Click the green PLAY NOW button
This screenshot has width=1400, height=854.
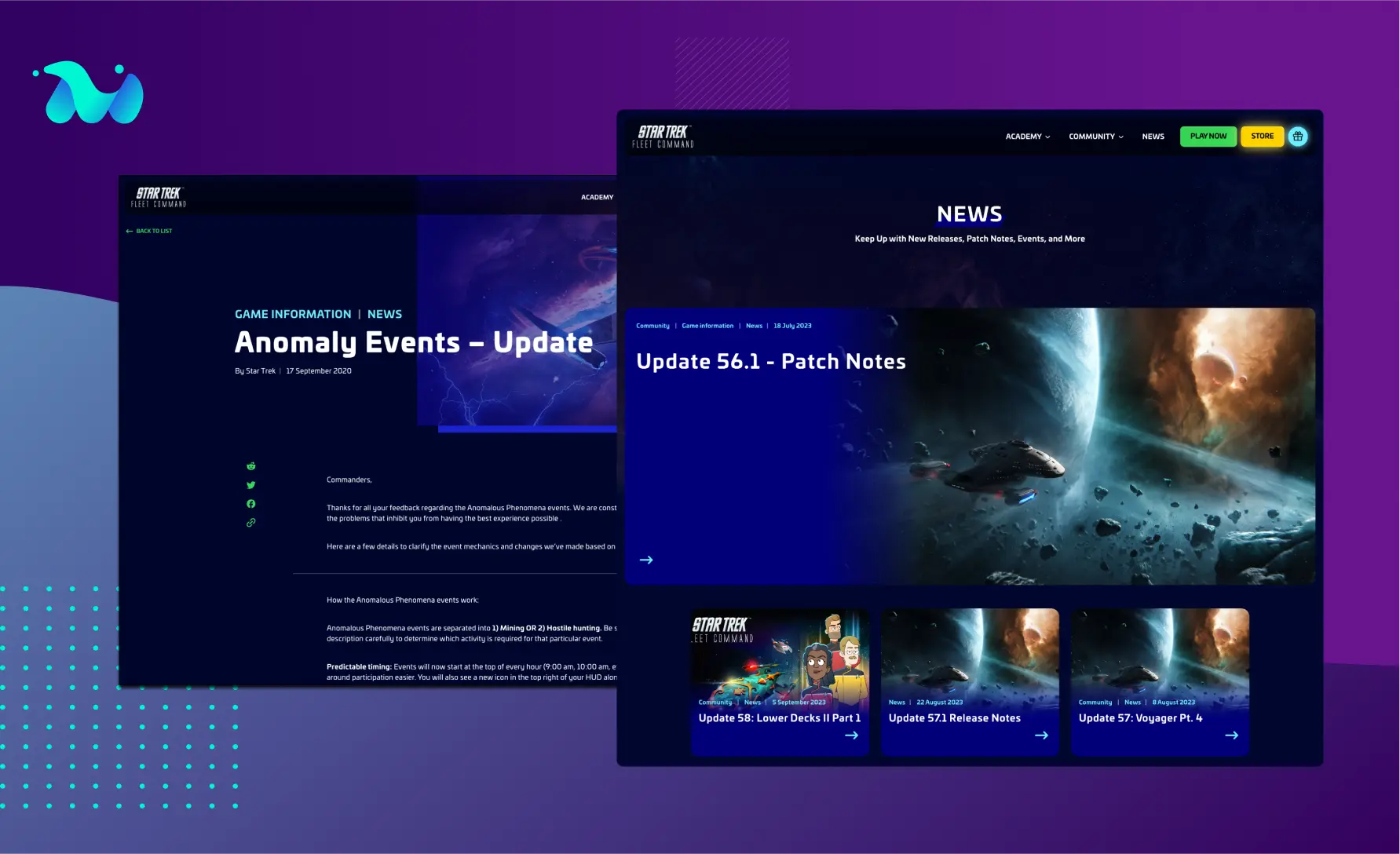pos(1208,137)
